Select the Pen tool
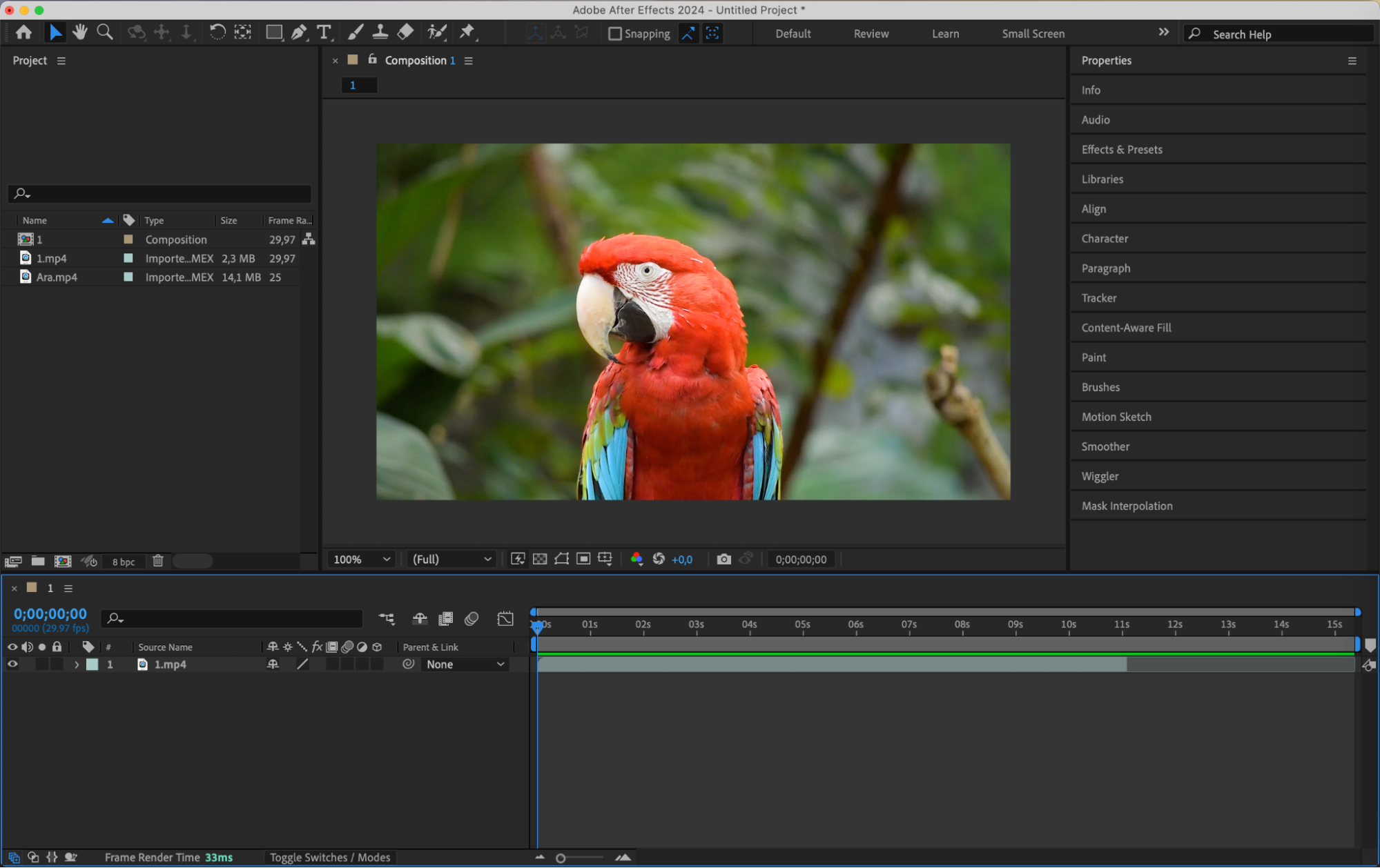Screen dimensions: 1380x868 pyautogui.click(x=299, y=32)
